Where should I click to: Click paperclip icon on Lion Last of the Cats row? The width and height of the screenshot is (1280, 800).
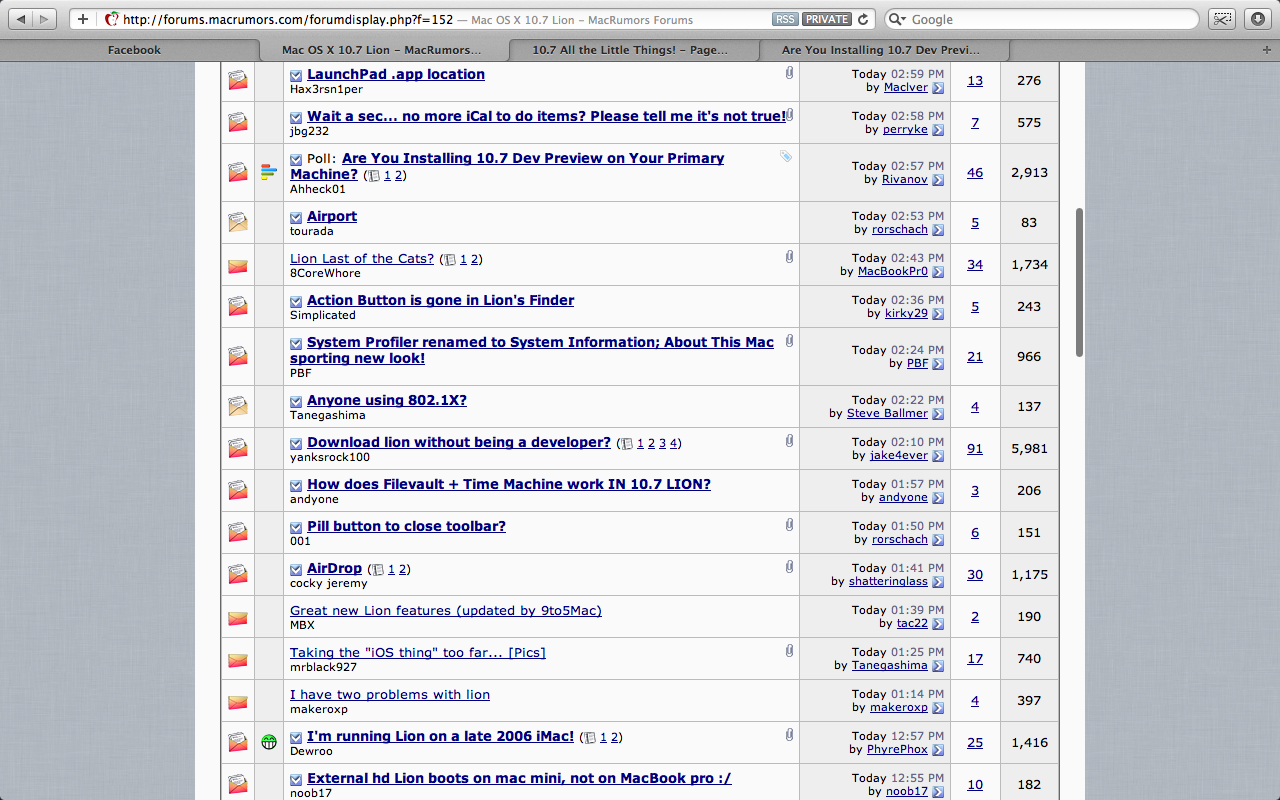tap(789, 257)
